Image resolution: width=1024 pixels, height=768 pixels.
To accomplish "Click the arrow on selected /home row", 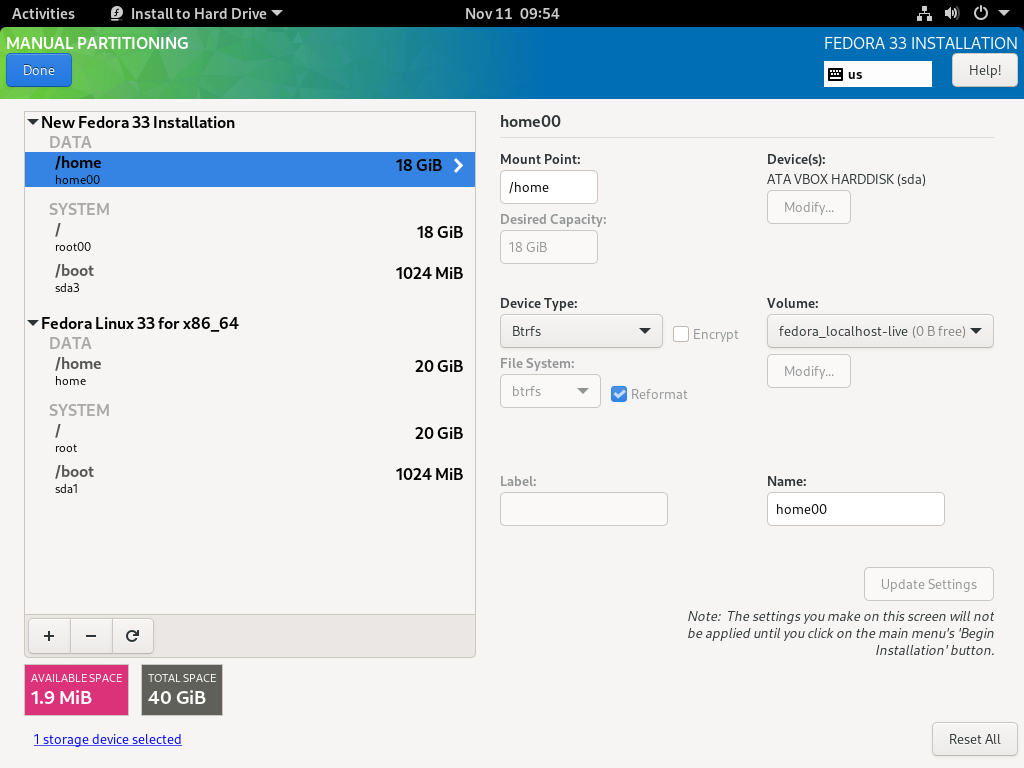I will pos(458,165).
